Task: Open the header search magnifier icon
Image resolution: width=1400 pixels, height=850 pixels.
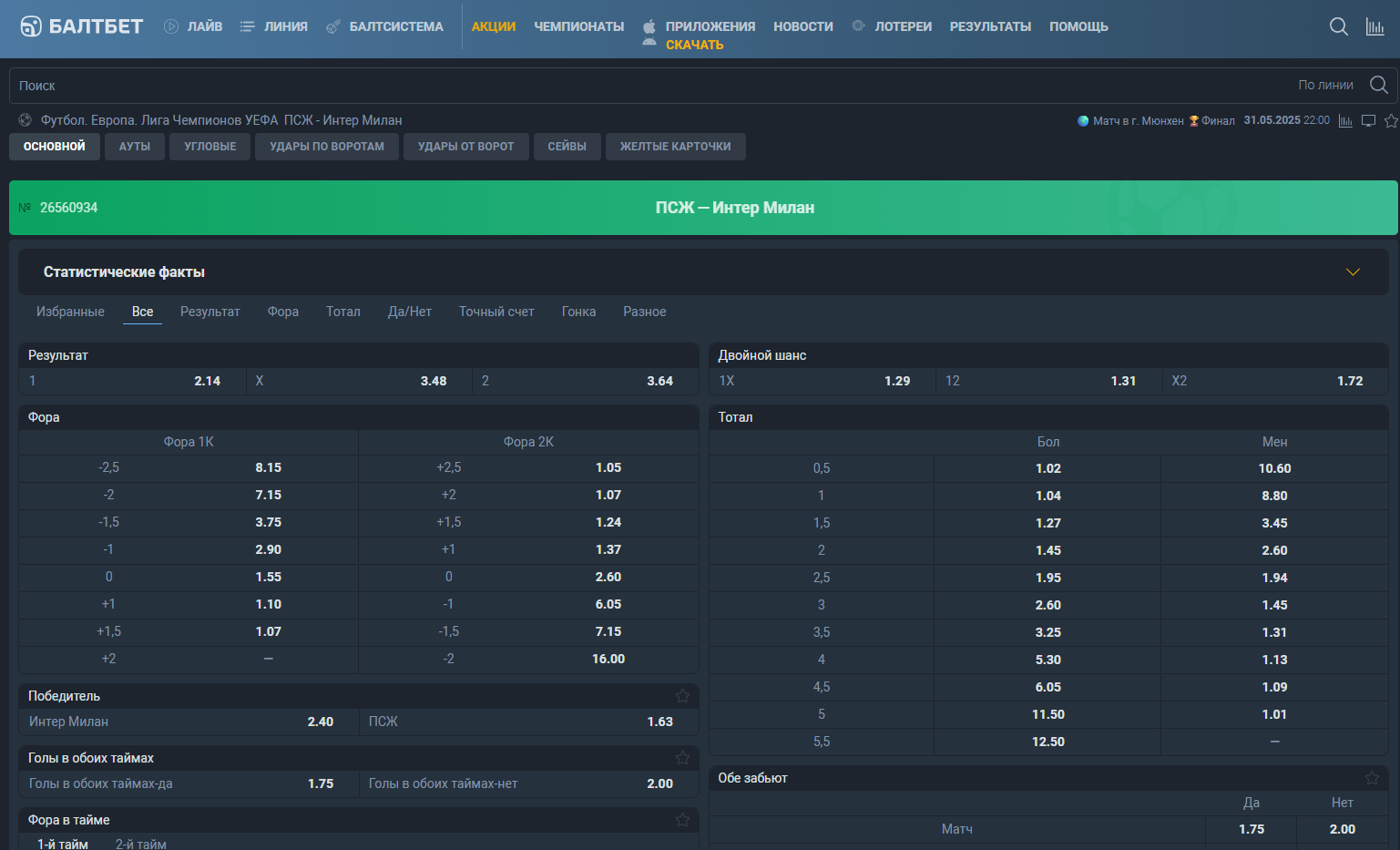Action: point(1338,26)
